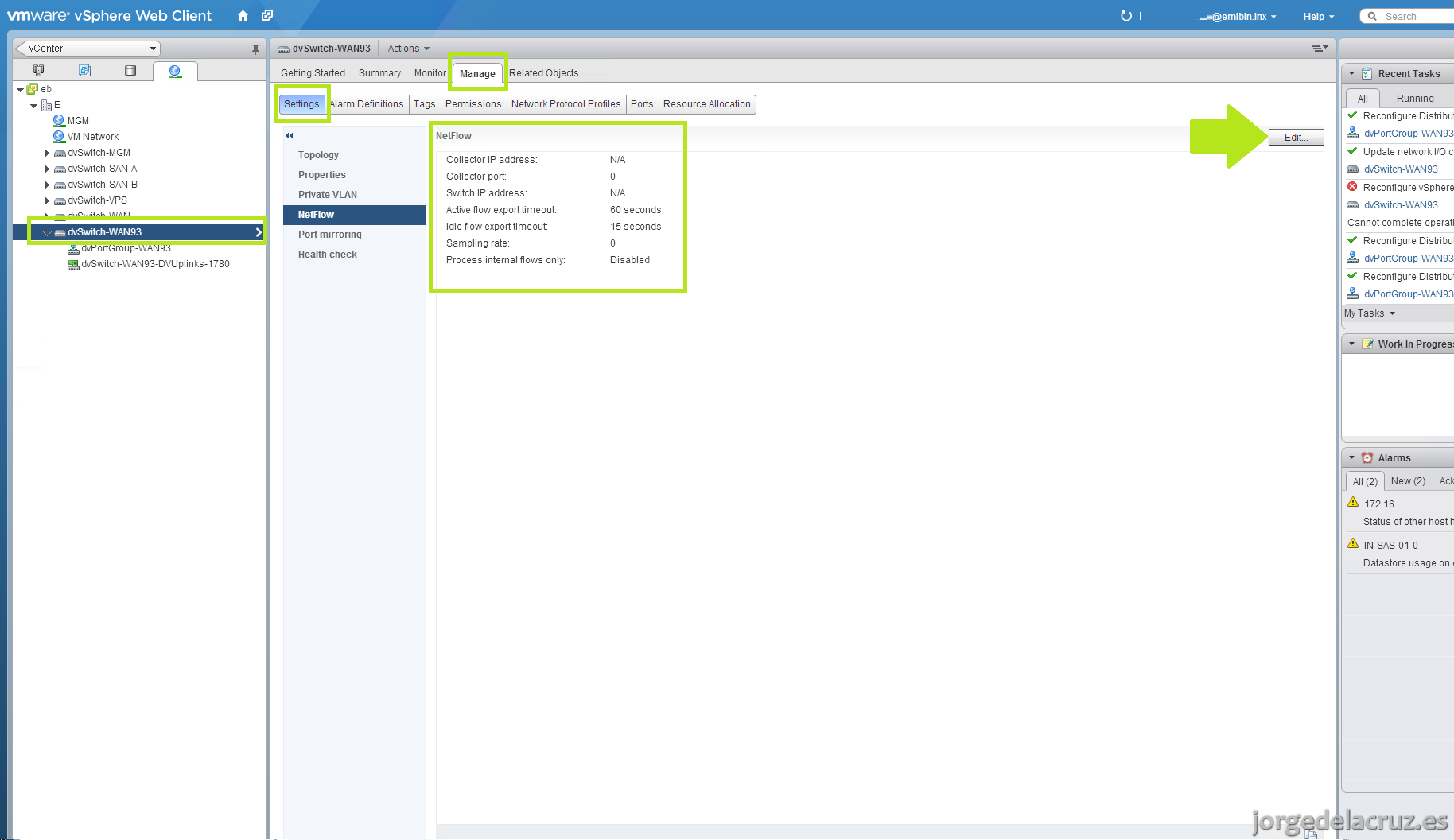Show Running tasks in Recent Tasks
Image resolution: width=1454 pixels, height=840 pixels.
click(x=1415, y=99)
